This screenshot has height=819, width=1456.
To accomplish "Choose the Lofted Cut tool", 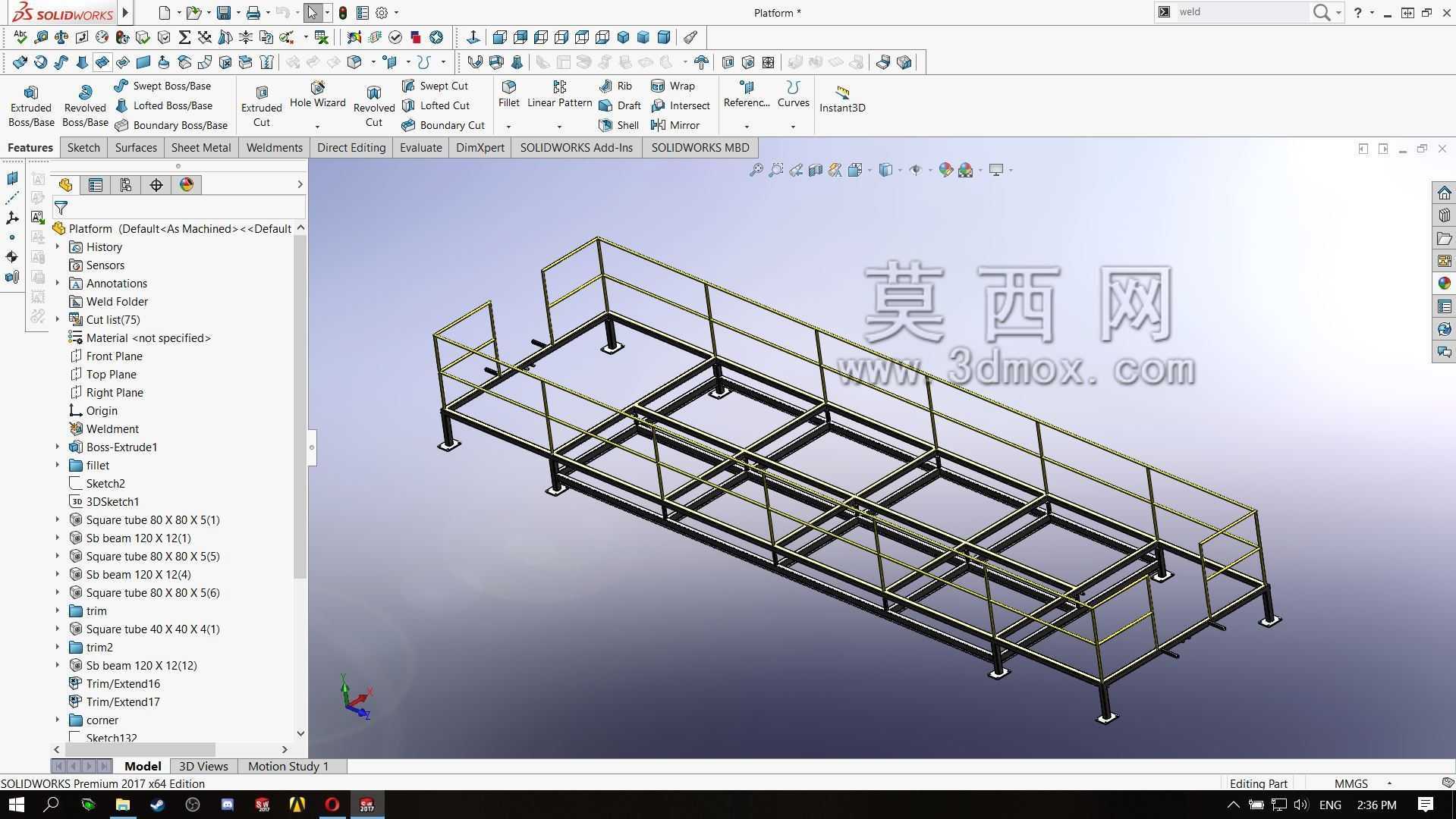I will click(436, 105).
